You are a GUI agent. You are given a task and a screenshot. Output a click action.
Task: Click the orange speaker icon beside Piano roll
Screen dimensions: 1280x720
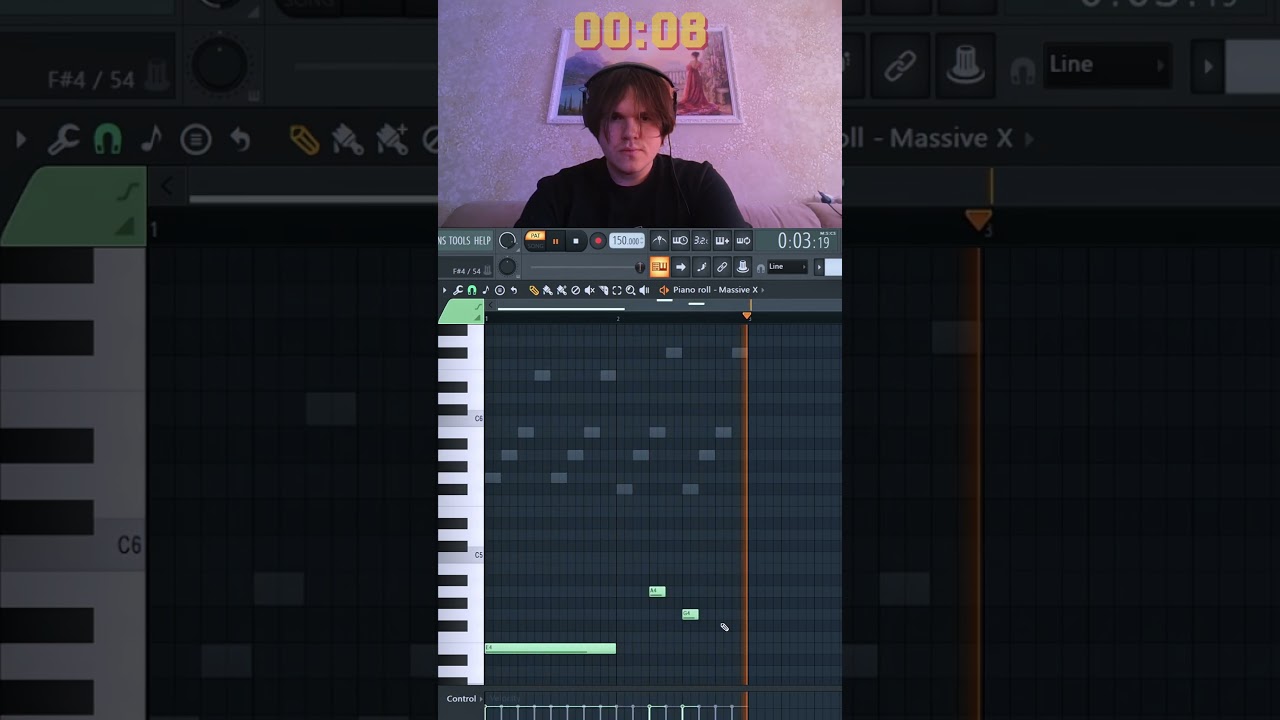click(x=664, y=290)
